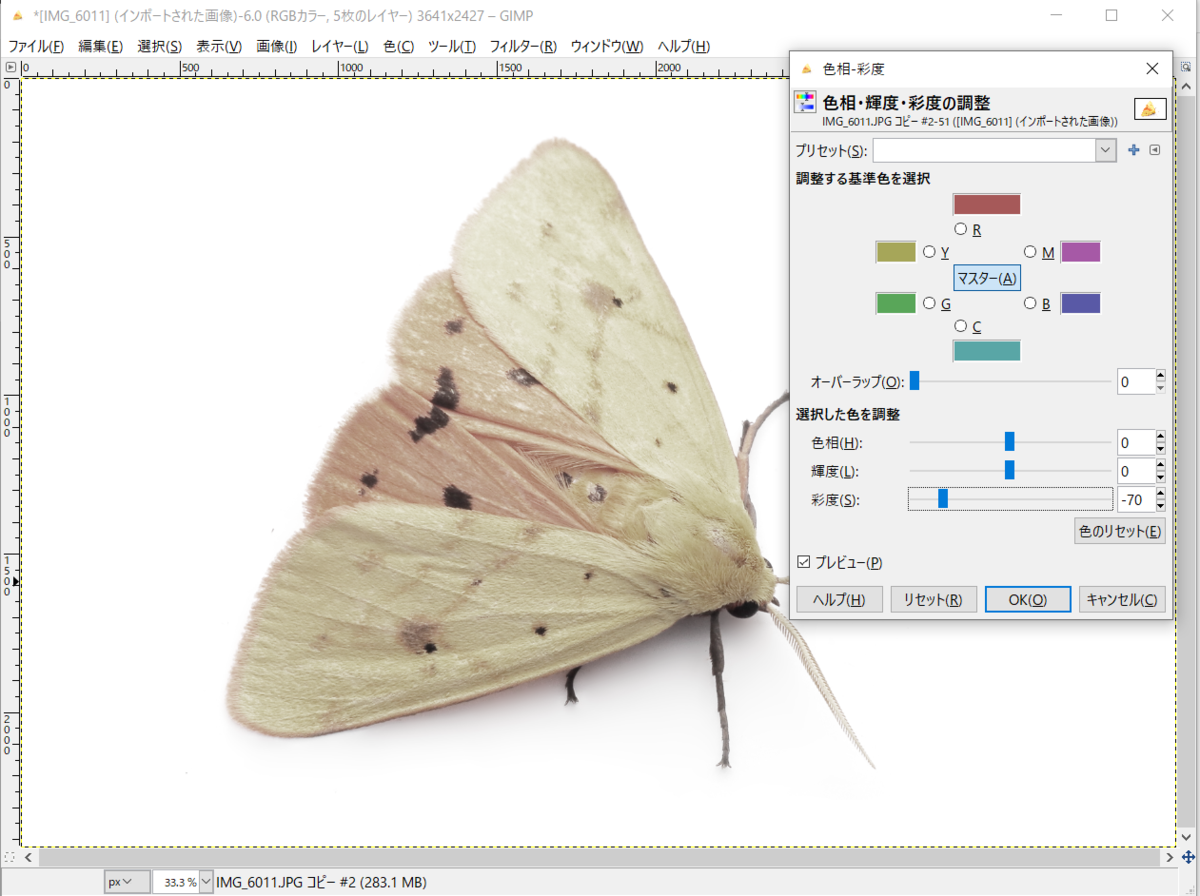Screen dimensions: 1200x896
Task: Click the 彩度 value field showing -70
Action: [x=1136, y=499]
